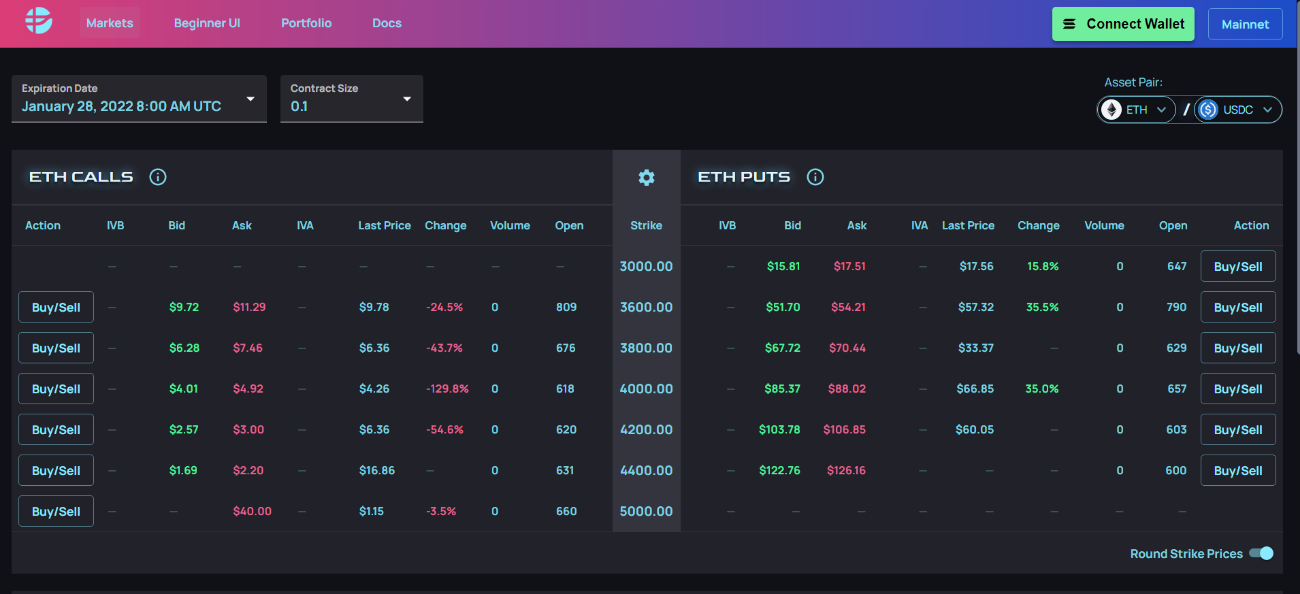The height and width of the screenshot is (594, 1300).
Task: Click Buy/Sell for the 3000.00 put
Action: click(x=1237, y=267)
